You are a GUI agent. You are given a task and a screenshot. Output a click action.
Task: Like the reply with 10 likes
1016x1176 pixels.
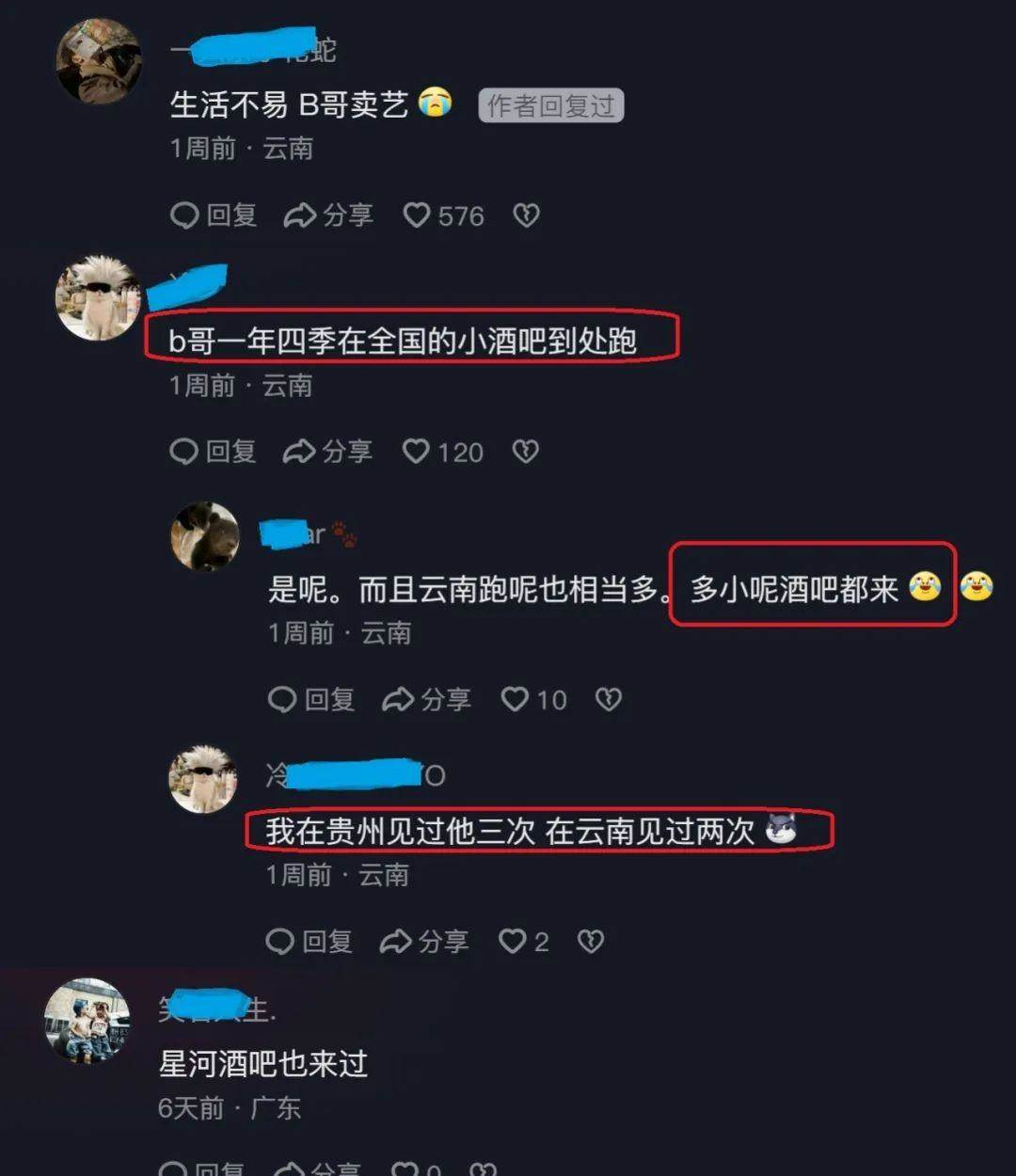[533, 700]
